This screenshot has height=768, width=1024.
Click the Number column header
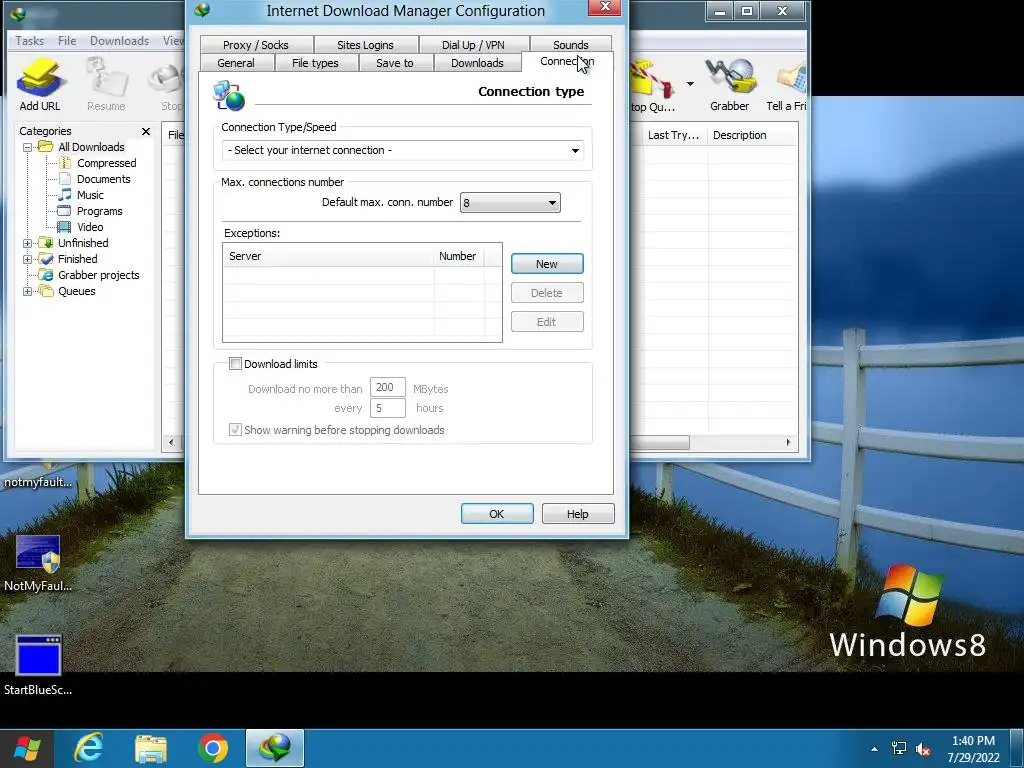458,256
